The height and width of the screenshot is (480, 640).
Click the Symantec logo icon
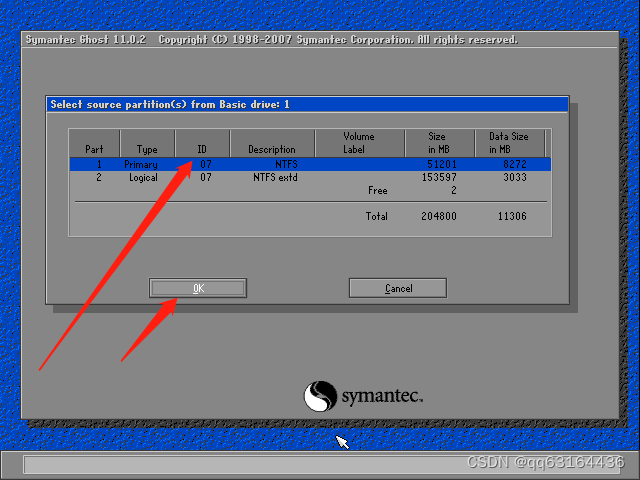(x=320, y=396)
